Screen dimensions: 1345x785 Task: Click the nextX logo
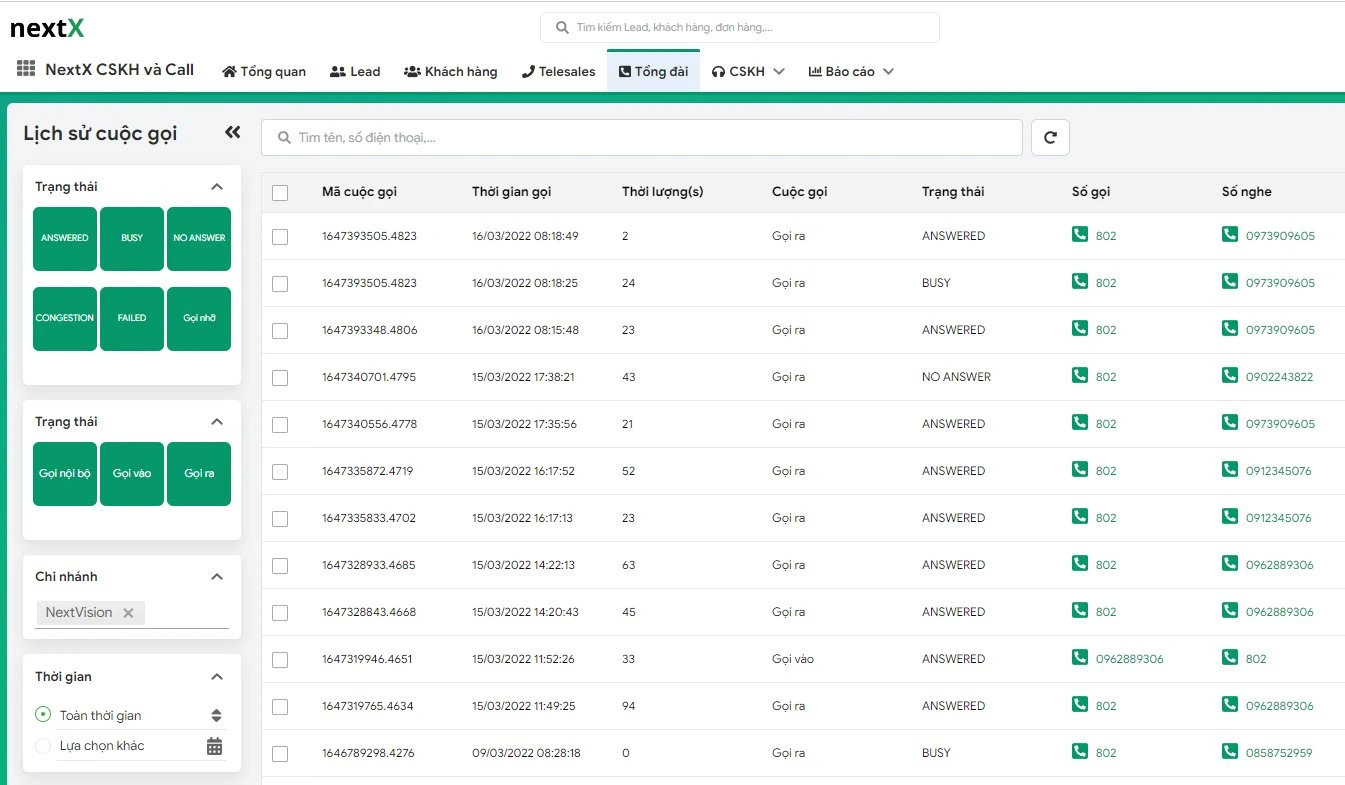click(47, 28)
